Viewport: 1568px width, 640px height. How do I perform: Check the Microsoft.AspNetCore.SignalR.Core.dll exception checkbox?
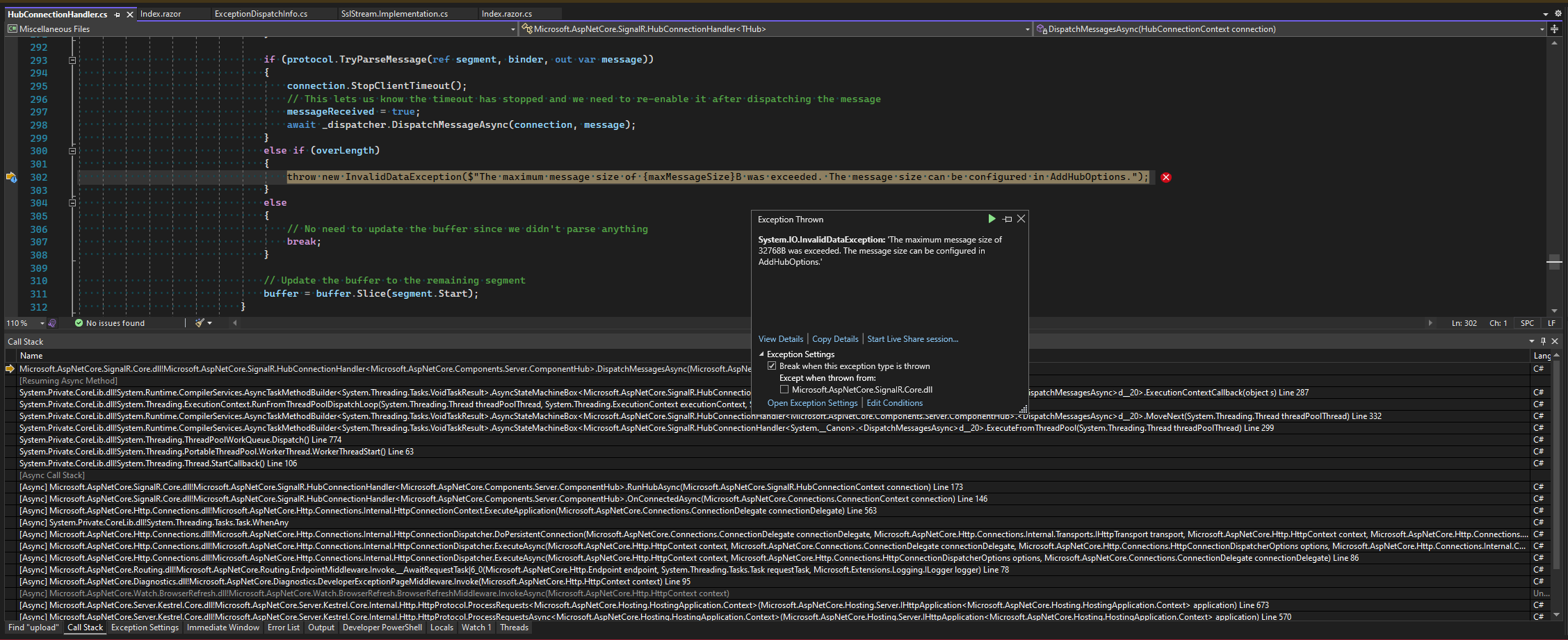pos(784,390)
